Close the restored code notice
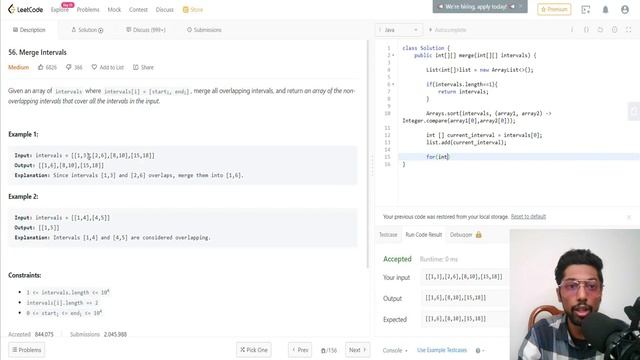This screenshot has height=360, width=640. 629,217
